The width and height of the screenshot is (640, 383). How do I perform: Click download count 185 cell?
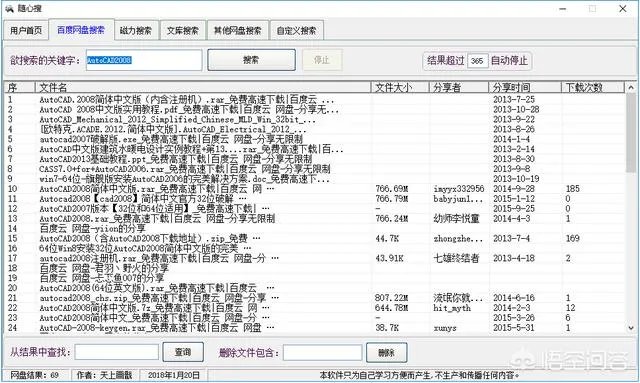coord(573,189)
